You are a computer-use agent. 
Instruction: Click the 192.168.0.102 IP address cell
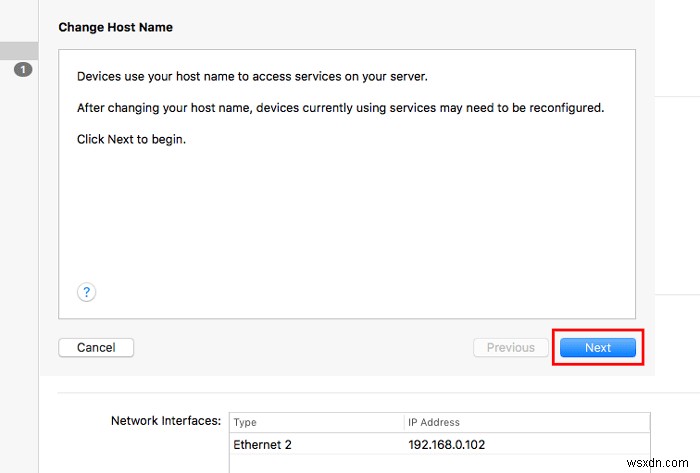click(446, 444)
